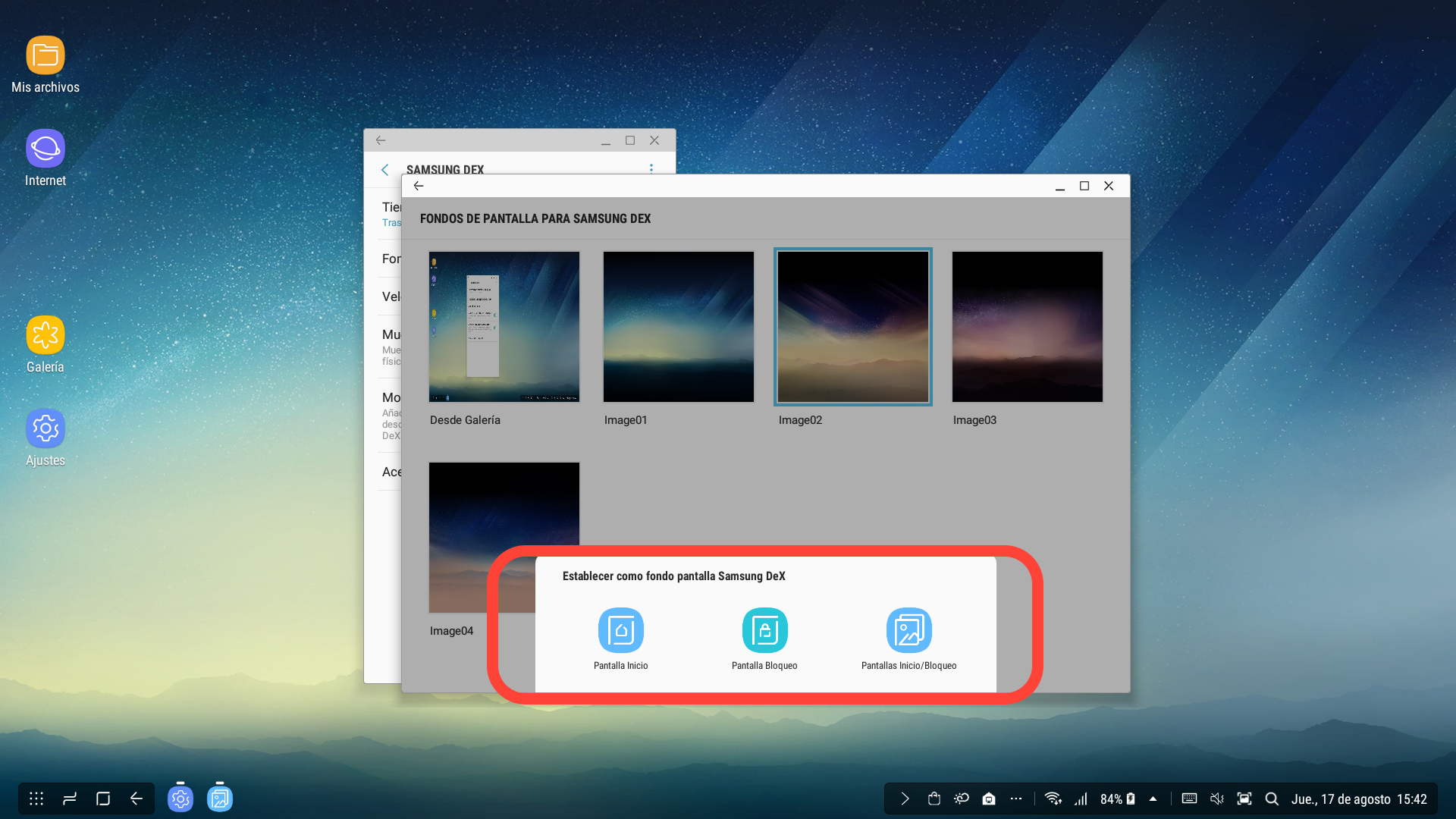This screenshot has width=1456, height=819.
Task: Open more options in Samsung DeX settings
Action: [651, 168]
